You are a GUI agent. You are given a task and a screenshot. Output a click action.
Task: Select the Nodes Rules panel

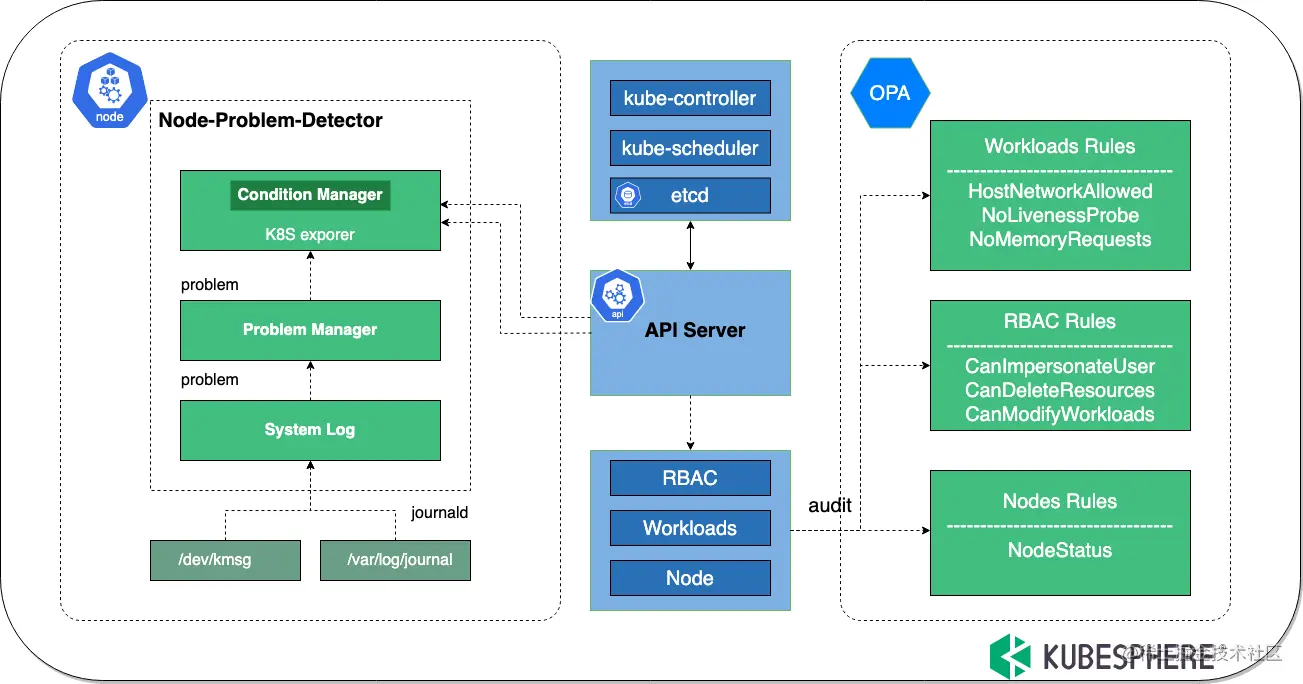pyautogui.click(x=1060, y=532)
